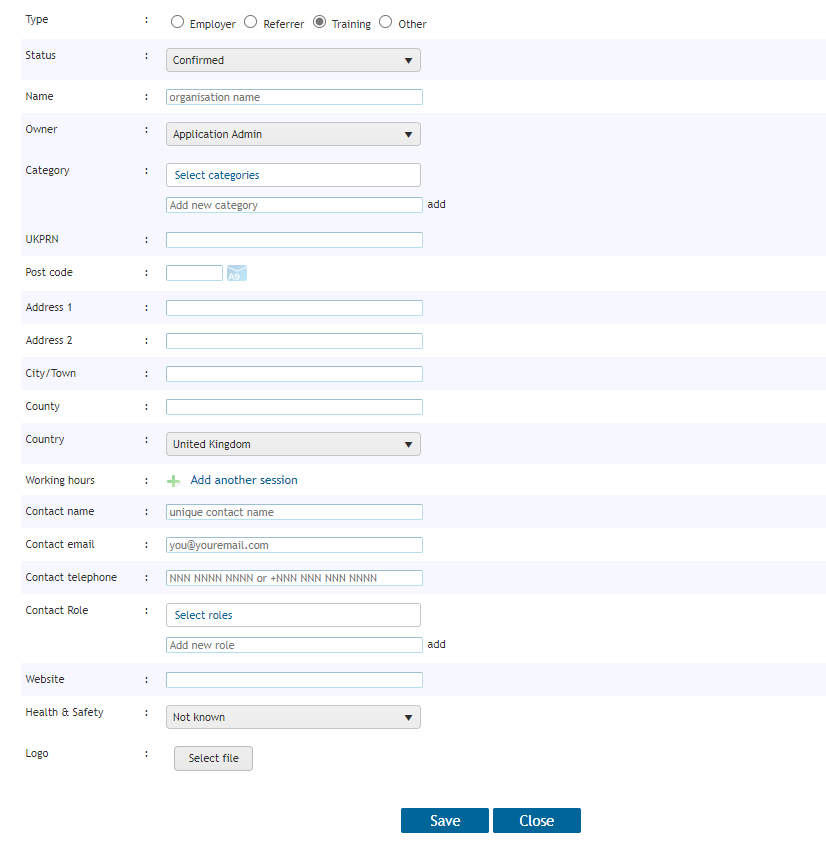The height and width of the screenshot is (864, 826).
Task: Open the Status dropdown showing Confirmed
Action: (x=293, y=60)
